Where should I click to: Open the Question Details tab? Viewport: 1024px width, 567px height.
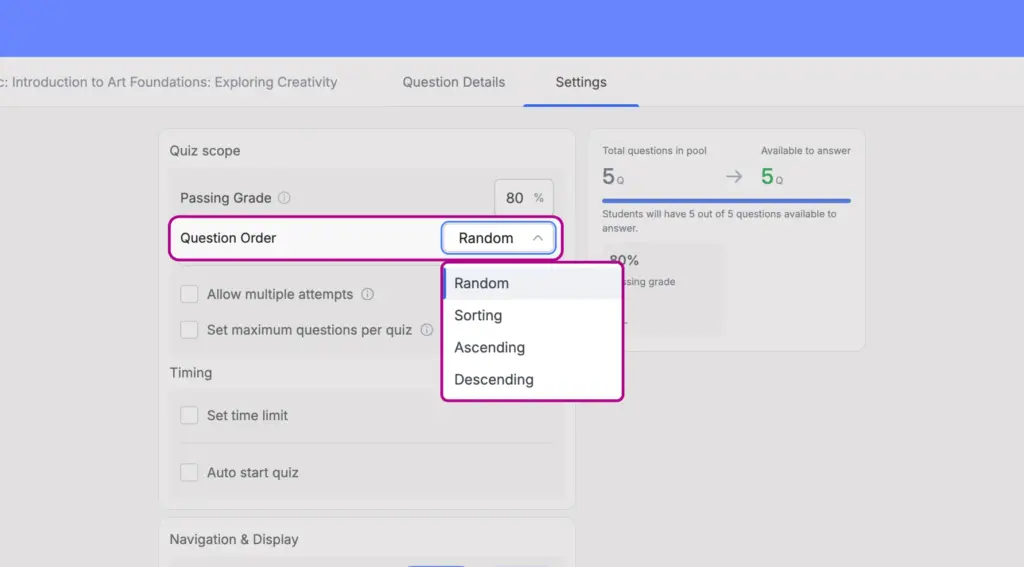tap(453, 82)
